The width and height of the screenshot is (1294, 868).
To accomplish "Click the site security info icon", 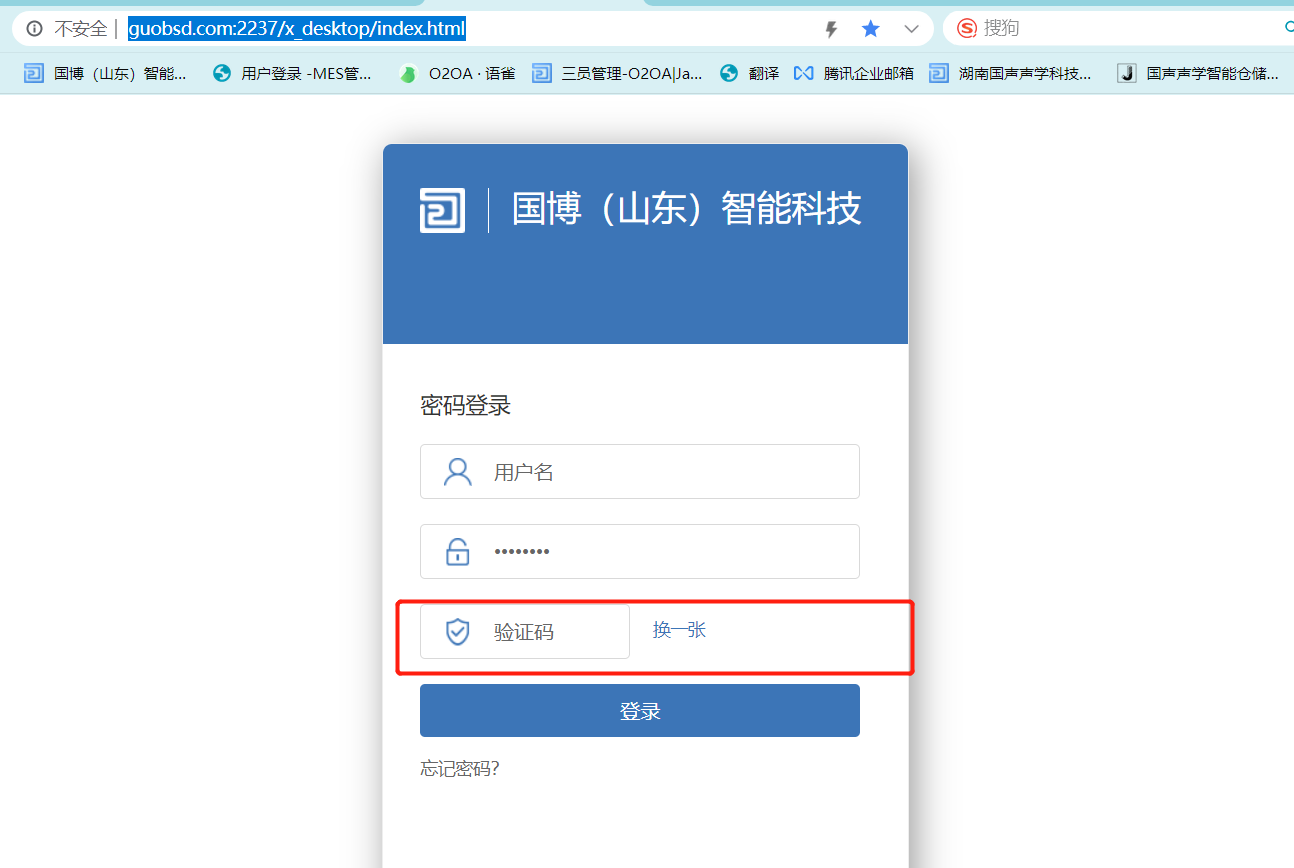I will click(x=35, y=29).
